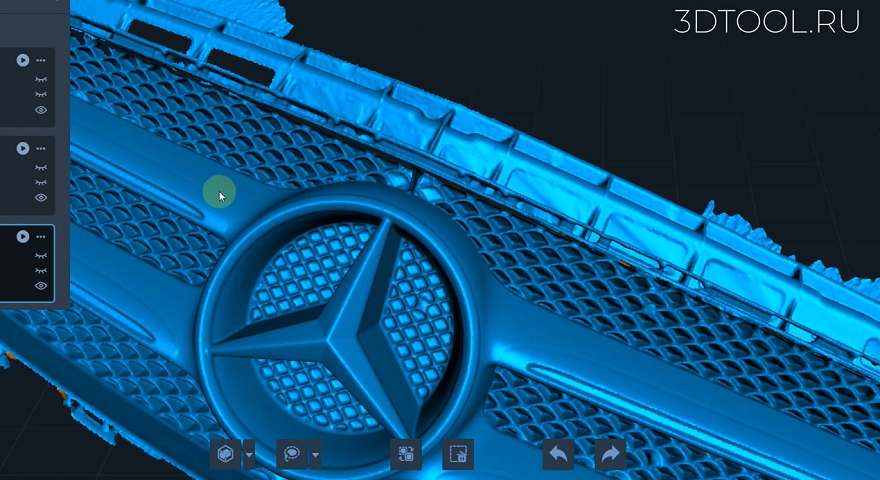The image size is (880, 480).
Task: Toggle the open eye visibility in second card
Action: click(x=41, y=198)
